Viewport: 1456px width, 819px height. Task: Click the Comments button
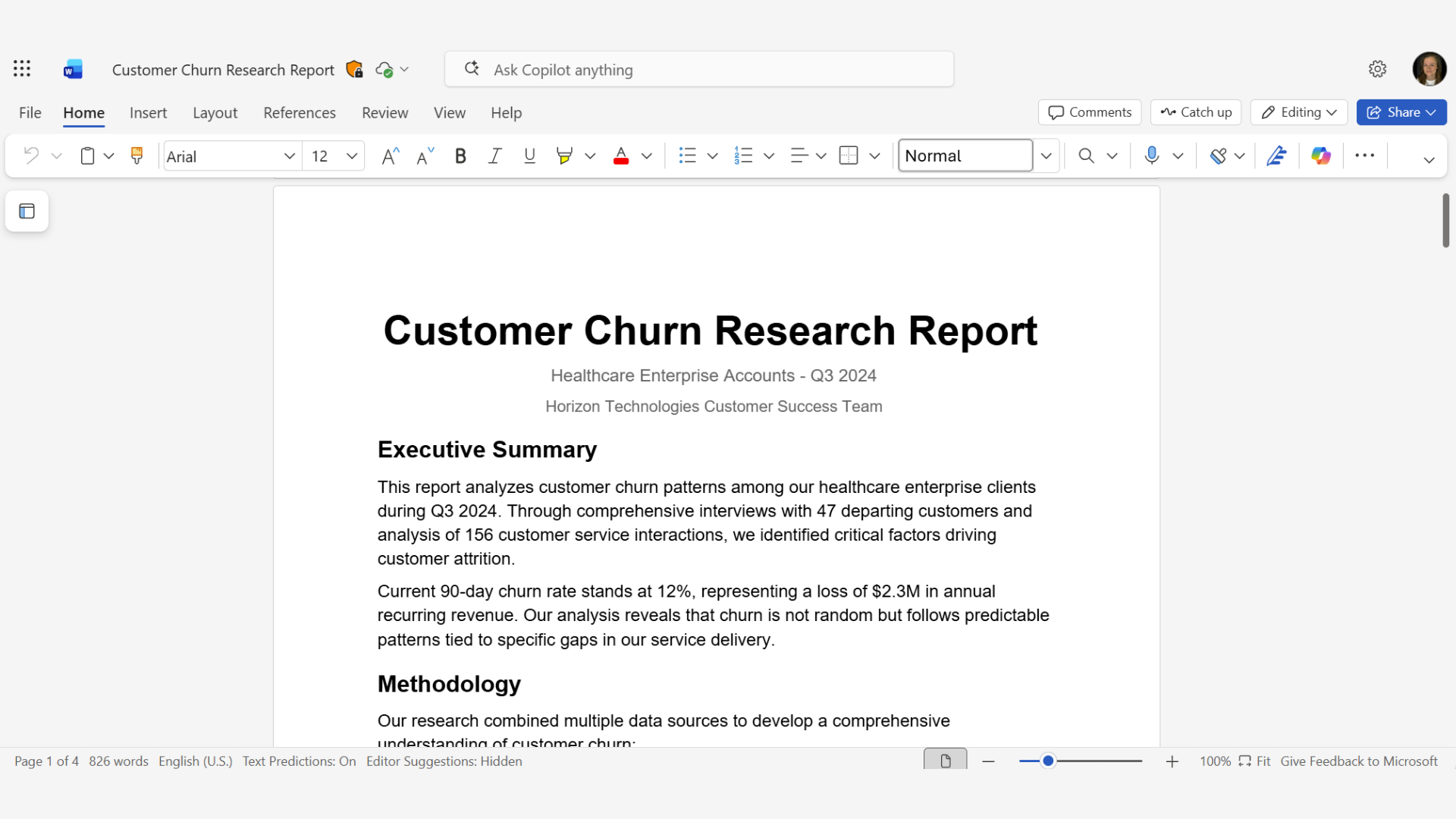pos(1089,112)
